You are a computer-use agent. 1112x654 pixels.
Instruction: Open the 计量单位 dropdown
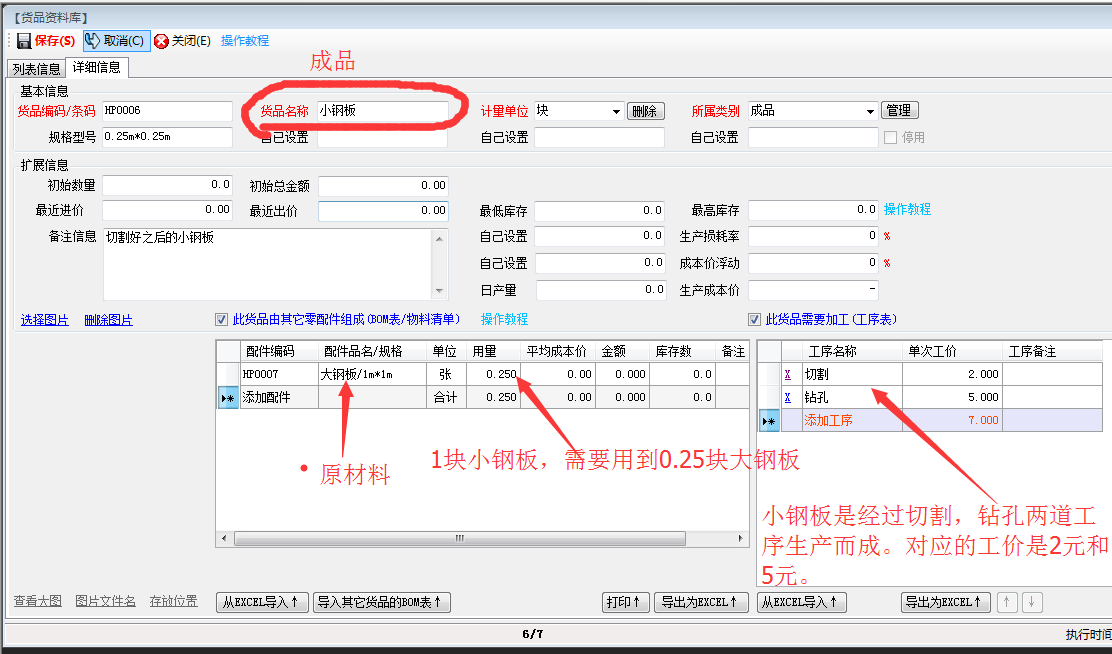click(x=616, y=111)
